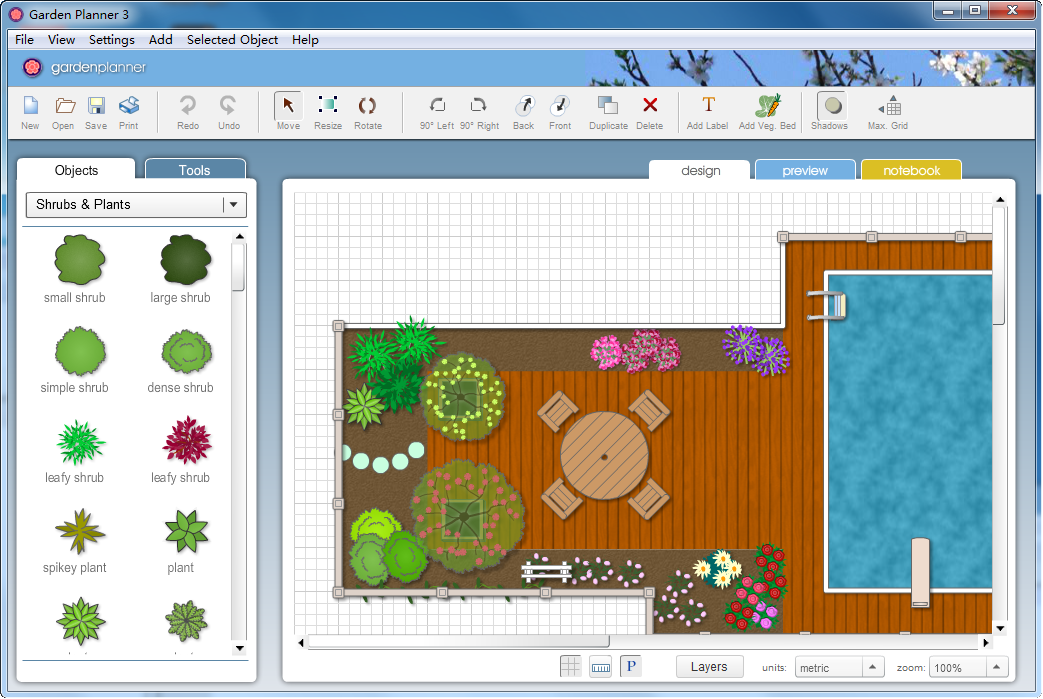Select the Move tool
Screen dimensions: 1043x699
(x=288, y=110)
